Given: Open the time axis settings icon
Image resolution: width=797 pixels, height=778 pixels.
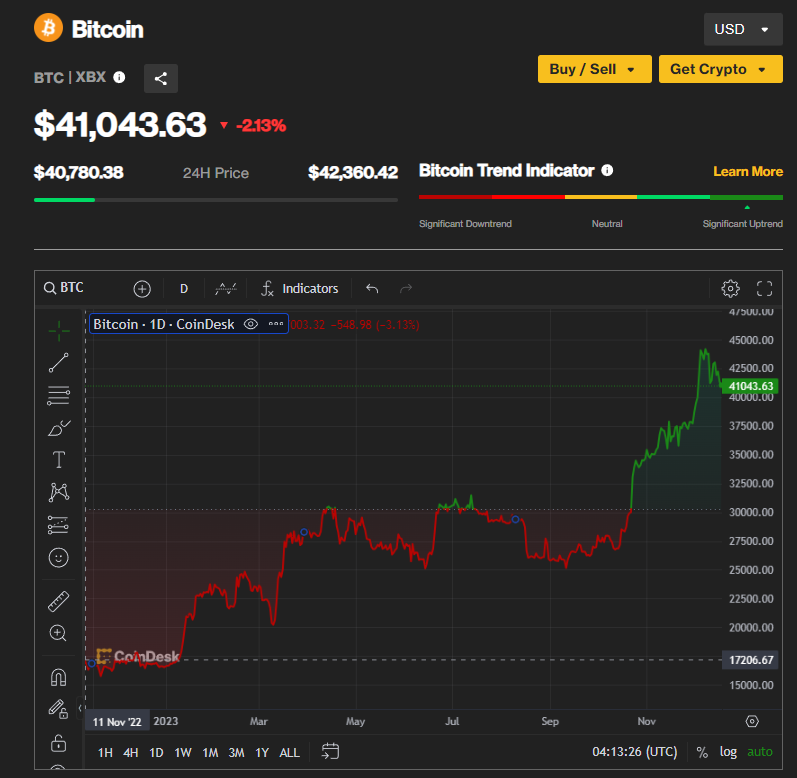Looking at the screenshot, I should pos(752,721).
